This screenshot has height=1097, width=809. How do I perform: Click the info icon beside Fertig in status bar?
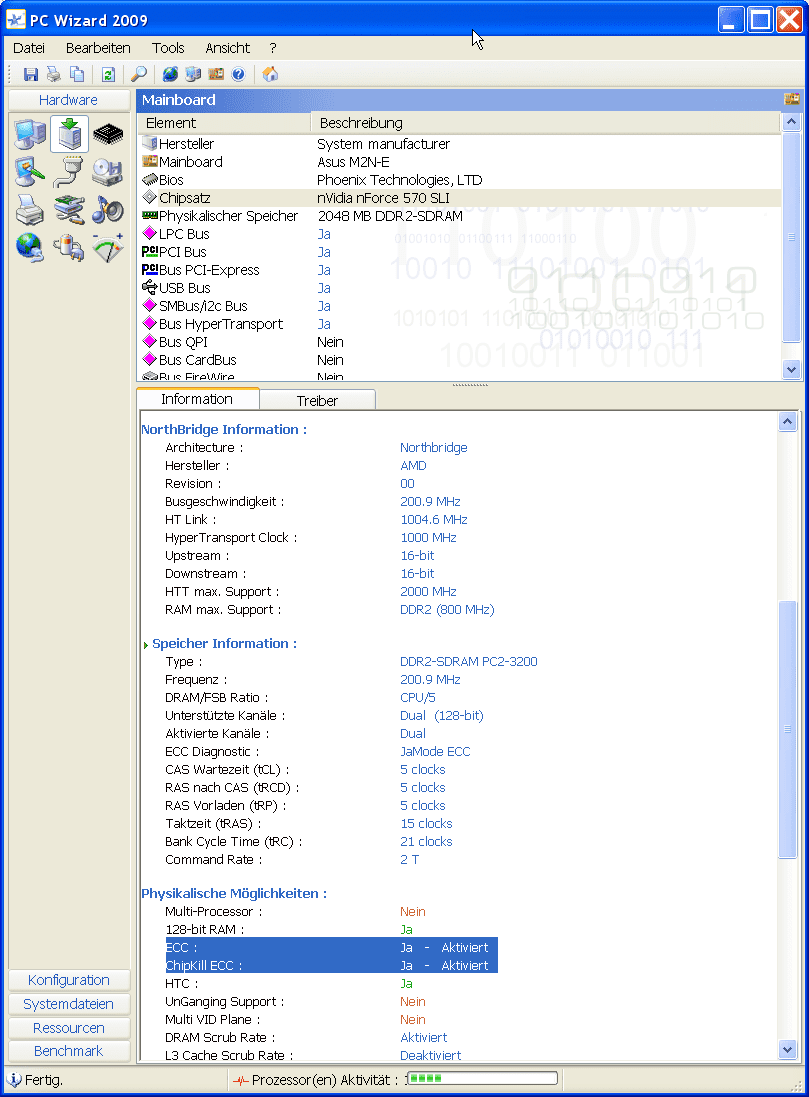point(15,1080)
